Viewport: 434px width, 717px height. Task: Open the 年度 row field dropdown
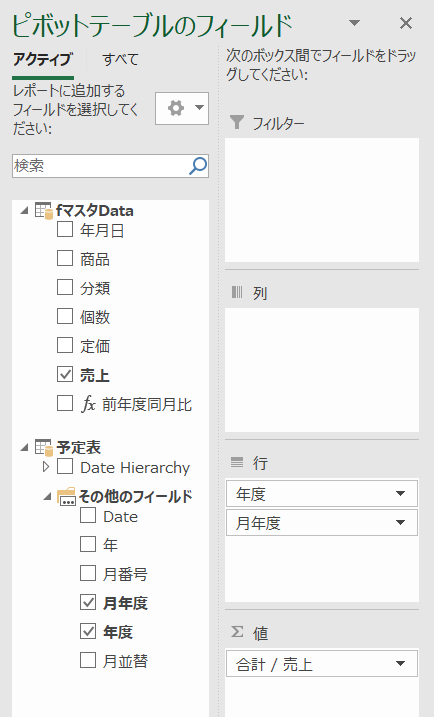tap(400, 493)
